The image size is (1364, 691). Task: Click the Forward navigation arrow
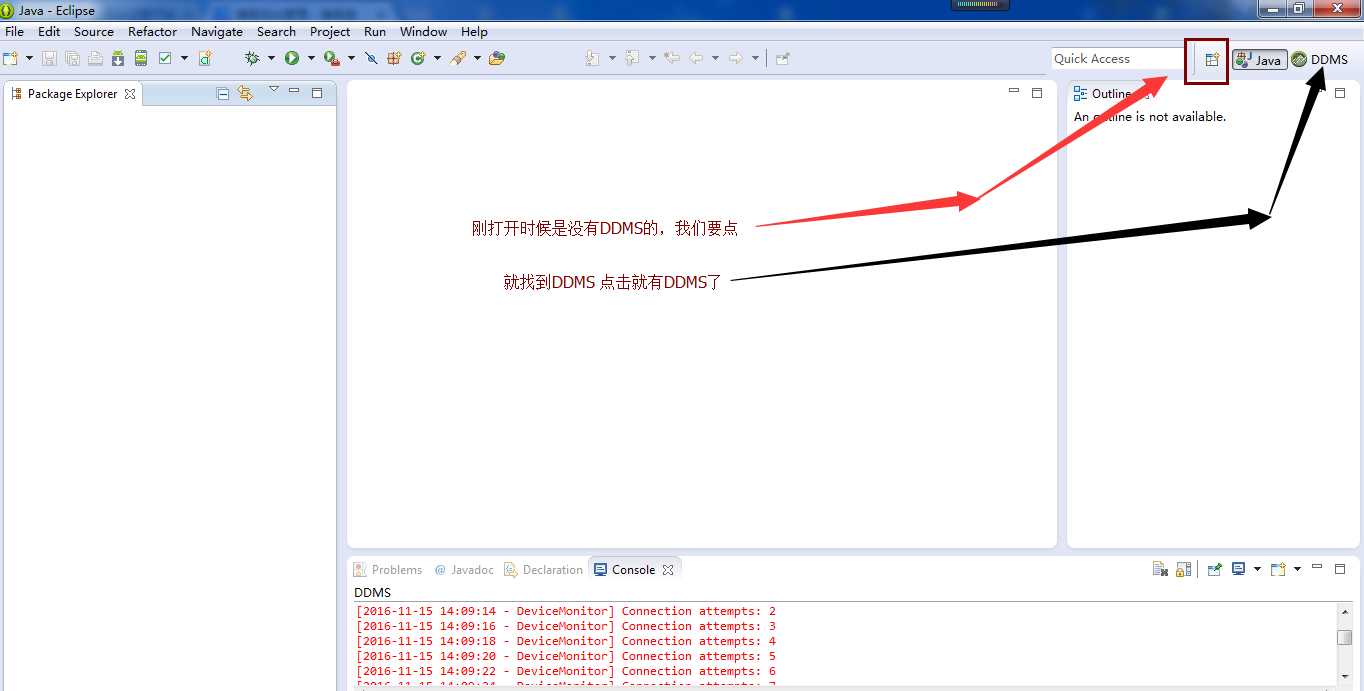tap(735, 58)
